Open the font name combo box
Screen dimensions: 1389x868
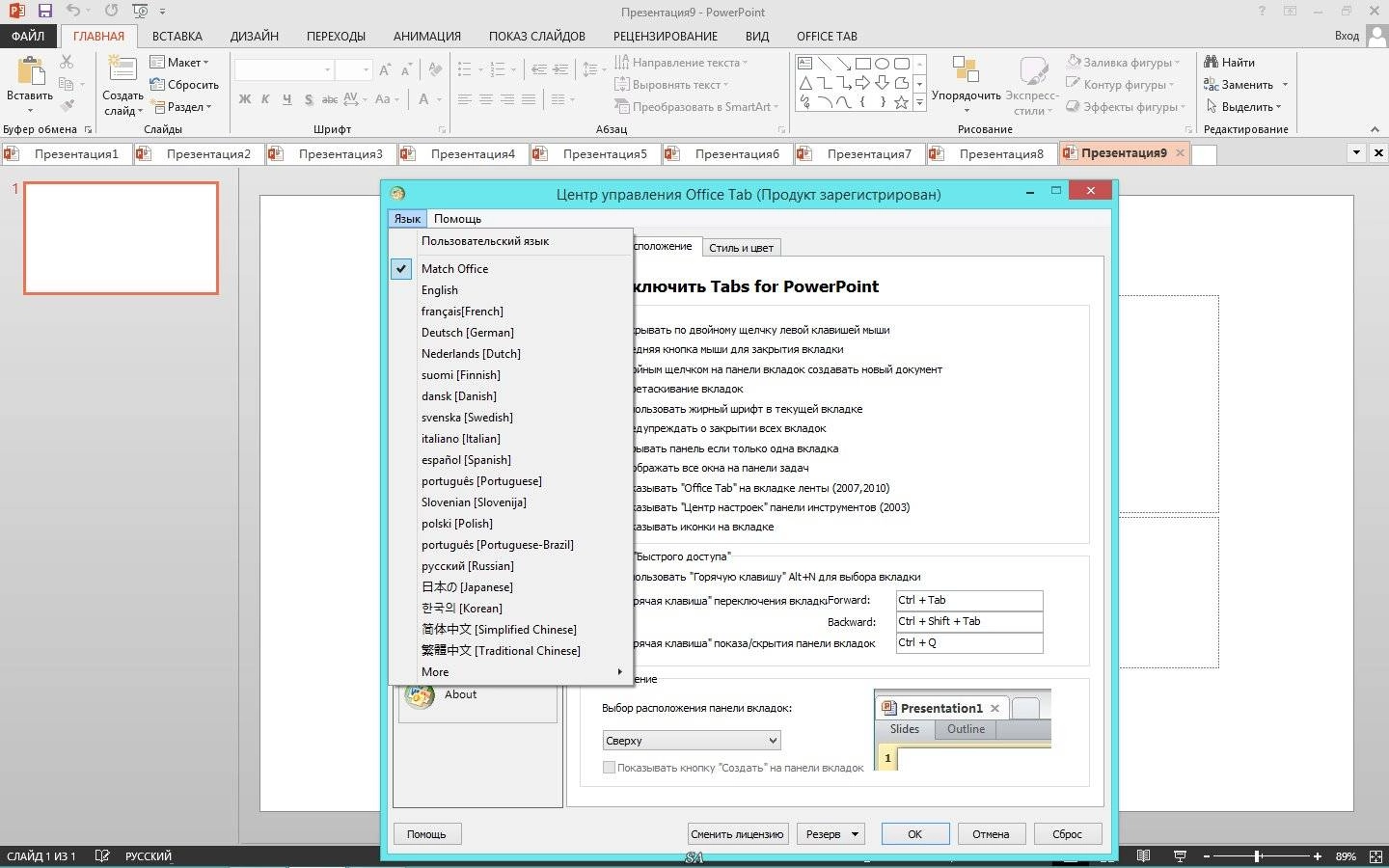point(285,69)
